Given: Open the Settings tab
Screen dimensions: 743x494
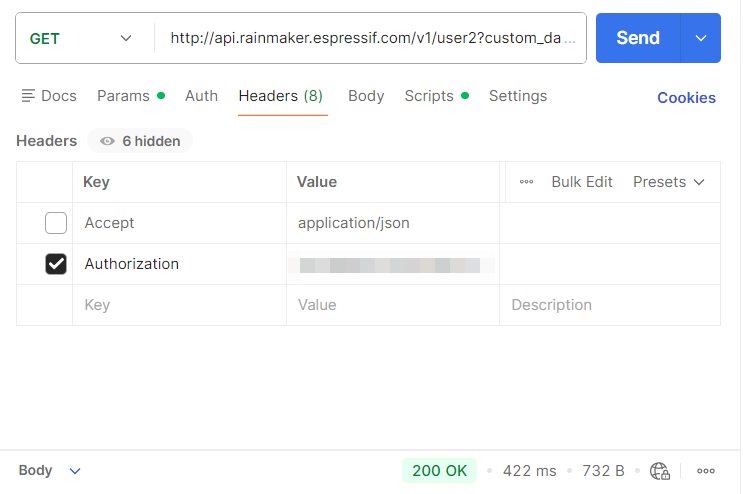Looking at the screenshot, I should tap(517, 96).
